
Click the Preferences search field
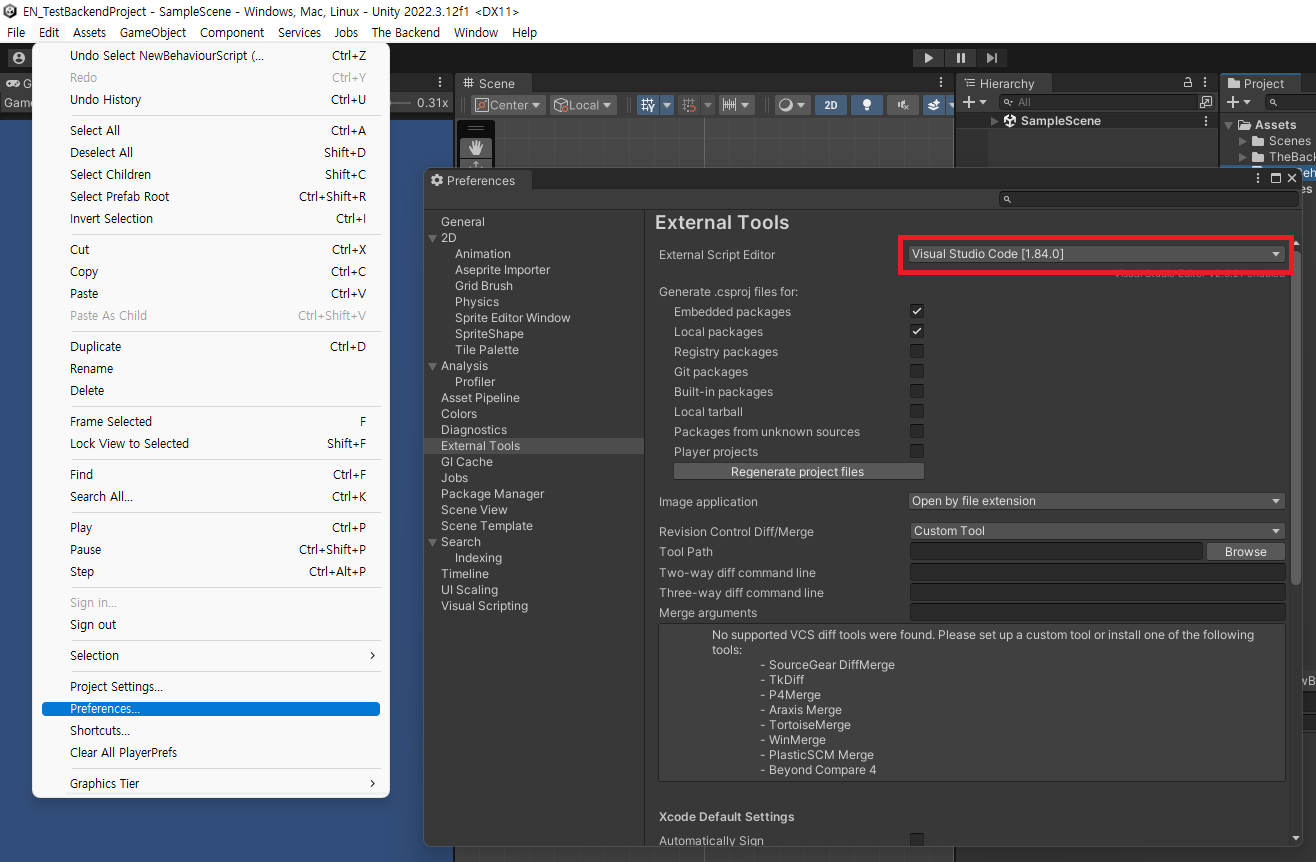point(1147,200)
